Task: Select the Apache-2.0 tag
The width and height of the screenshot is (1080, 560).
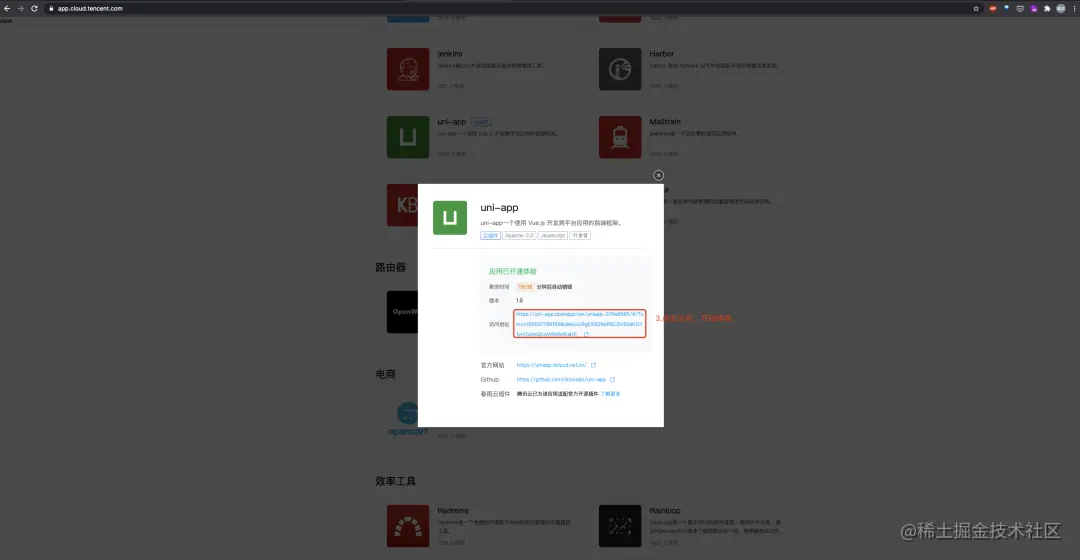Action: click(x=519, y=236)
